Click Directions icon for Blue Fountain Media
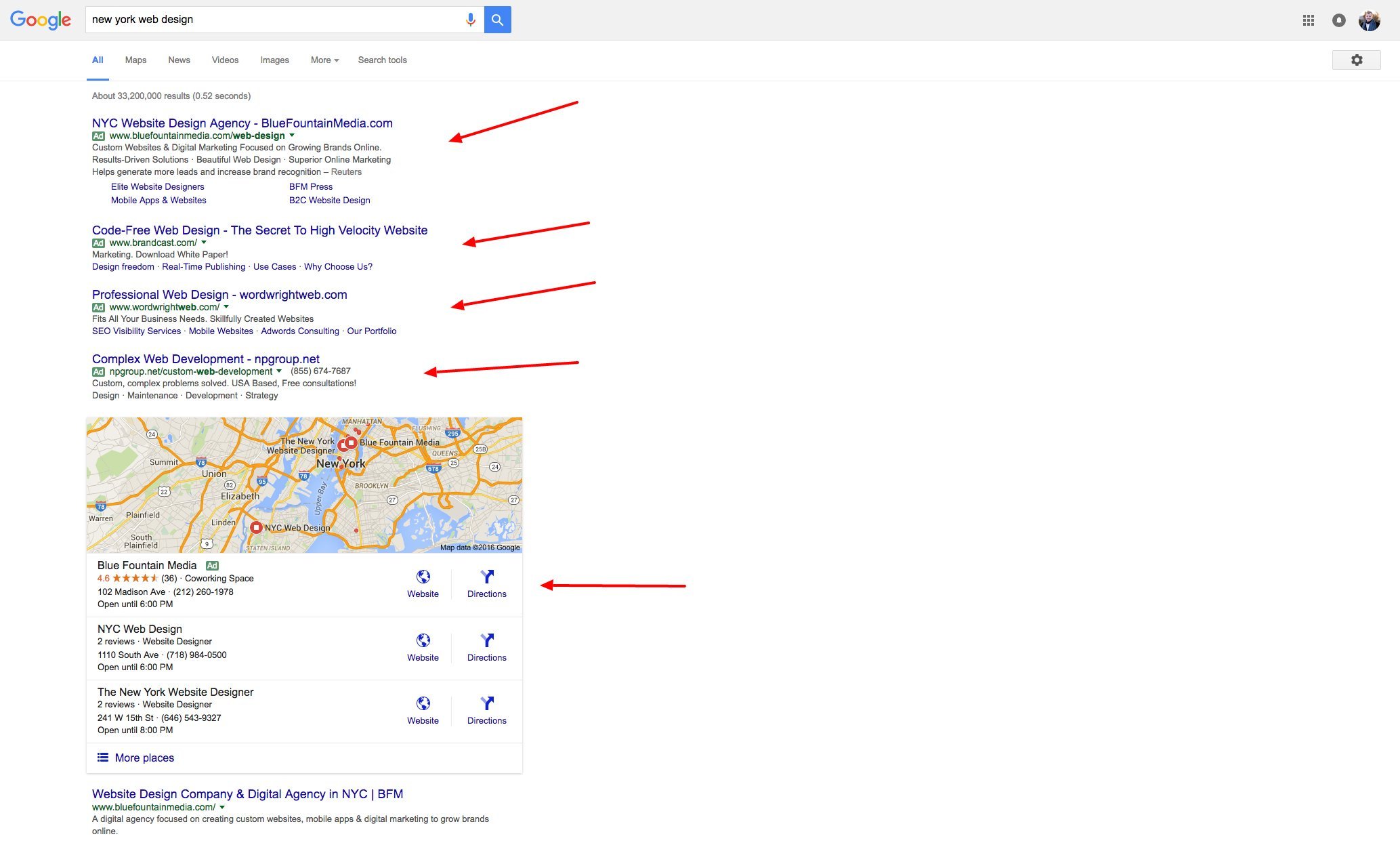1400x847 pixels. click(x=487, y=577)
